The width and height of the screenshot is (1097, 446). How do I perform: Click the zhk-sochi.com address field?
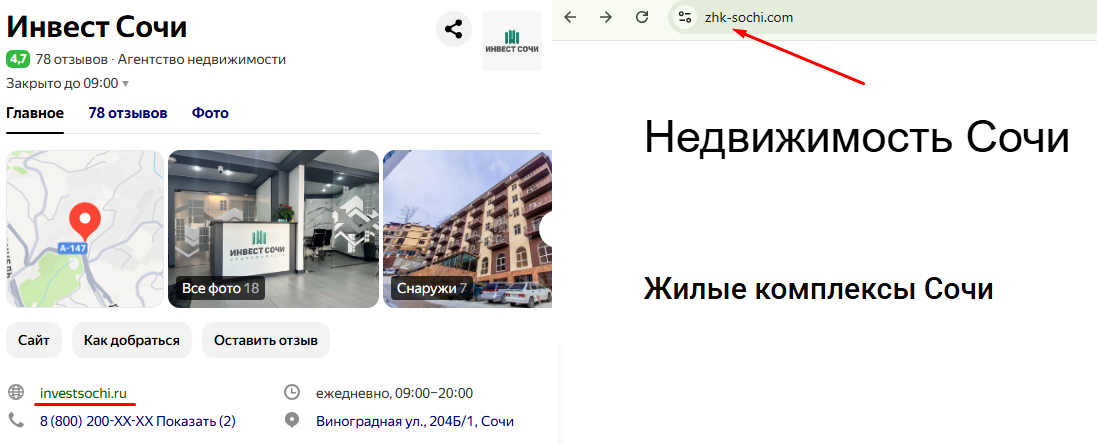click(x=749, y=18)
